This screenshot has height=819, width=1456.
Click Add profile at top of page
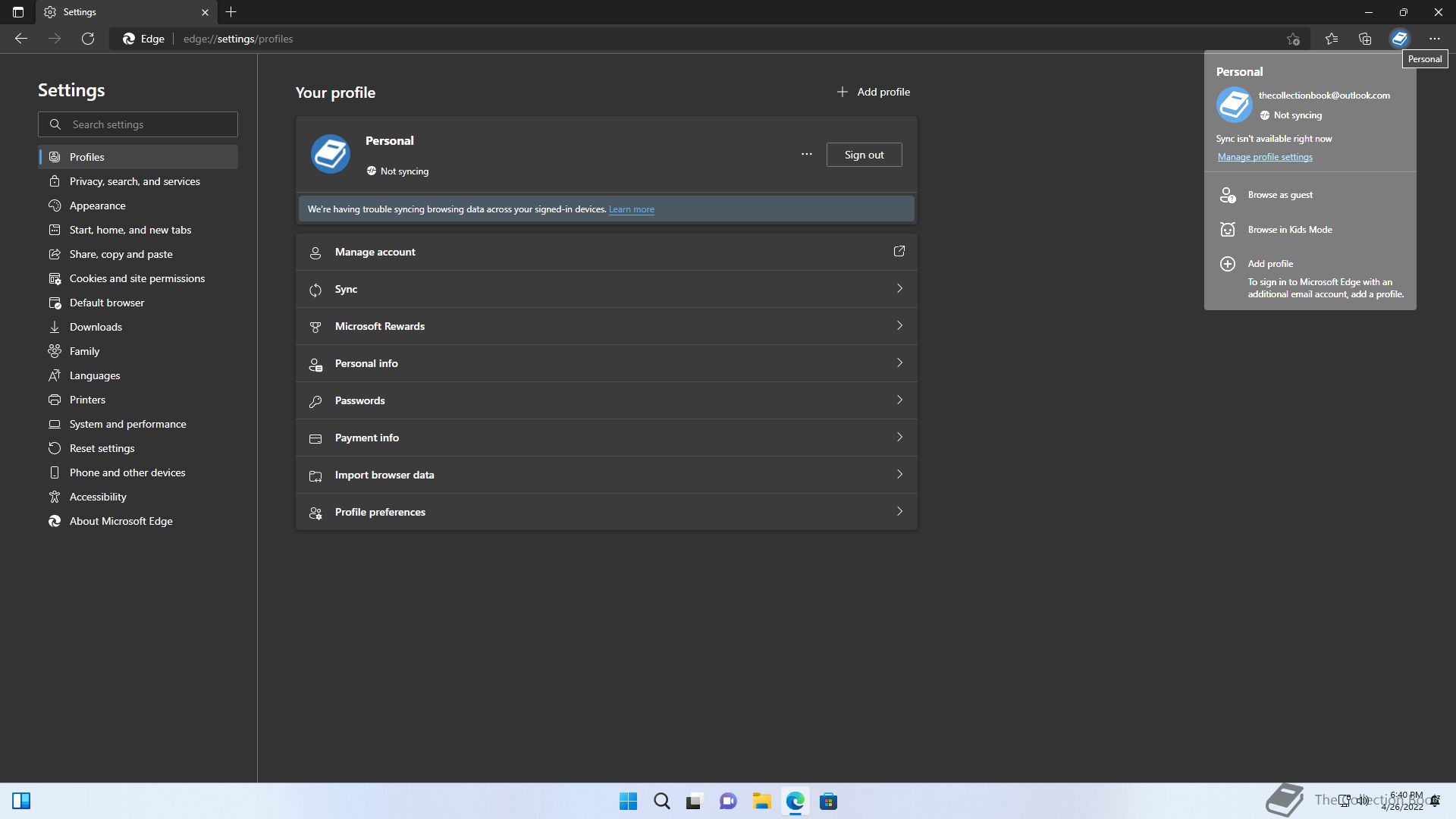click(873, 92)
